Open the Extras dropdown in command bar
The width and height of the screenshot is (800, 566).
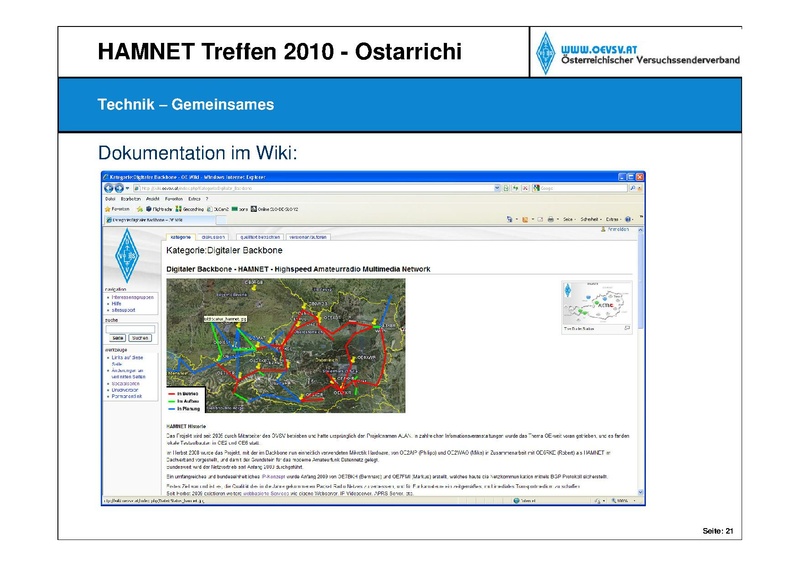[x=613, y=219]
